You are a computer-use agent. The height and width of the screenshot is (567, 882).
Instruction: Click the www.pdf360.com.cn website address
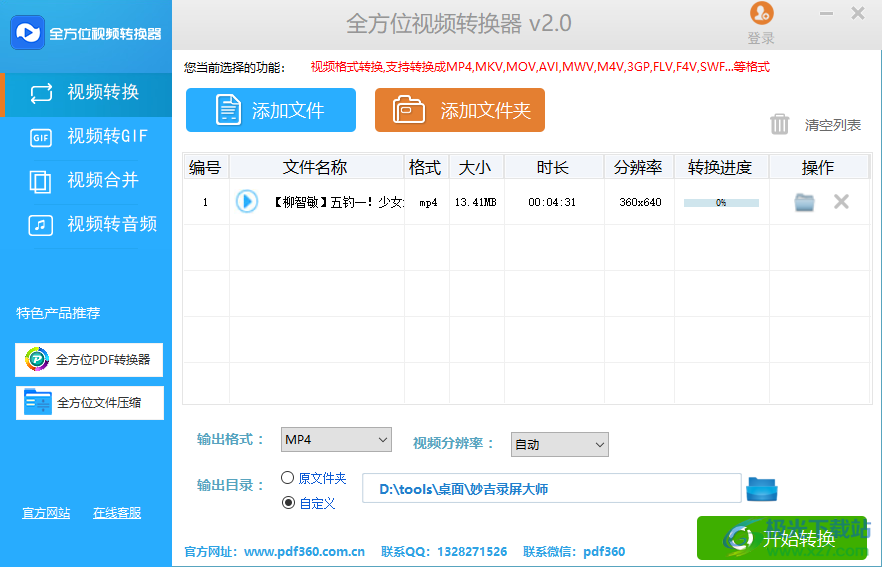coord(304,552)
